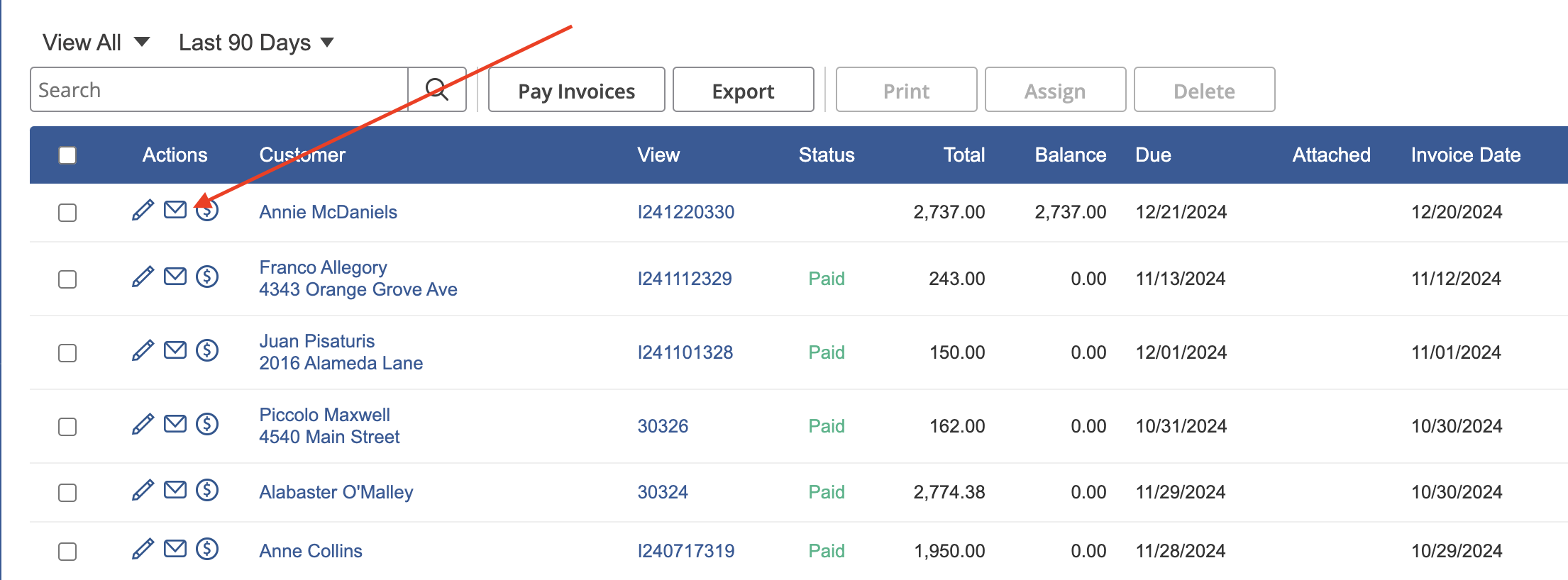Open customer Annie McDaniels link
Screen dimensions: 1568x580
click(x=328, y=212)
